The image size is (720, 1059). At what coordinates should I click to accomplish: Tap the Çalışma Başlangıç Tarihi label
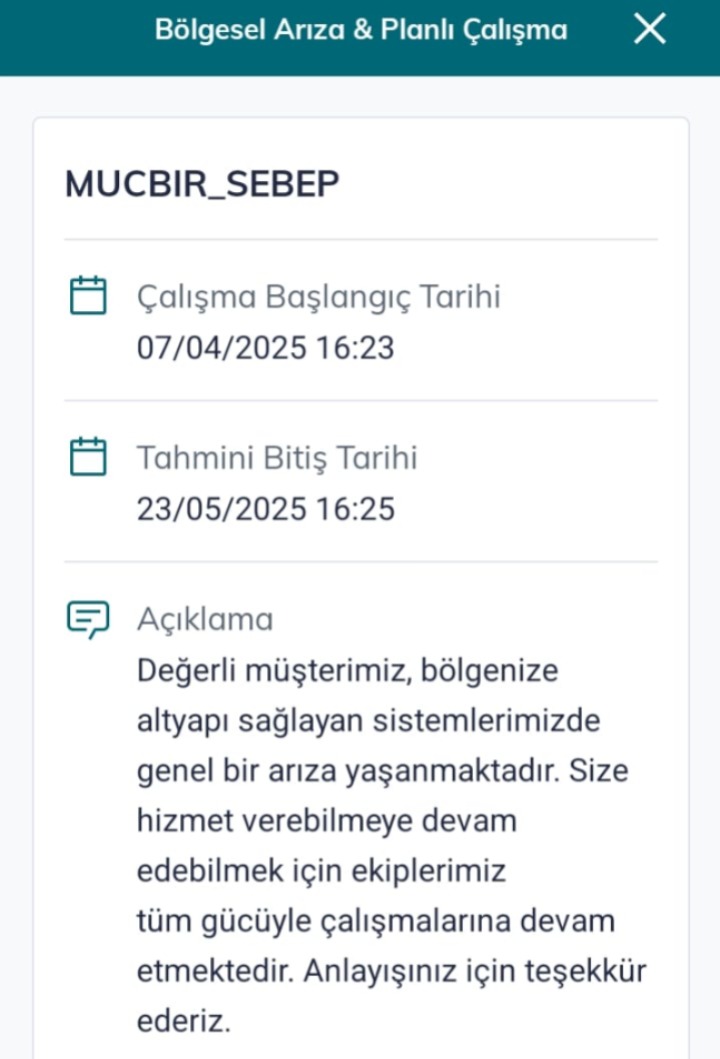(x=318, y=297)
